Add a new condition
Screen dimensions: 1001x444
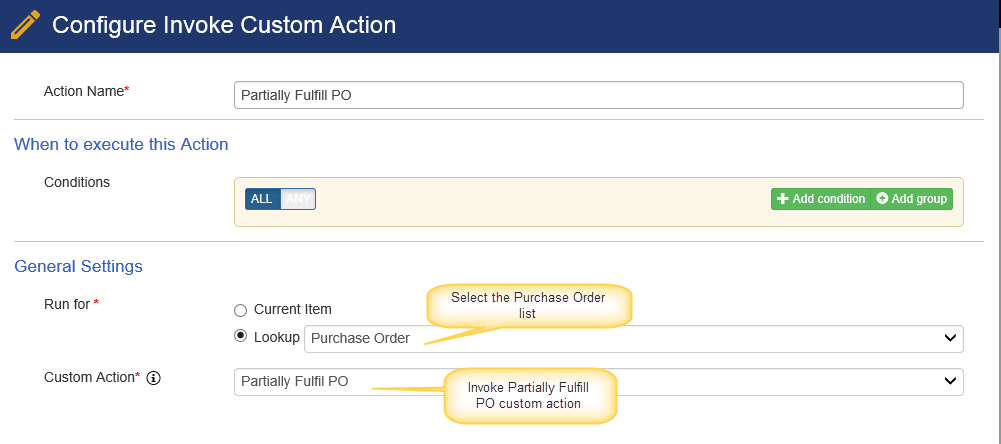821,199
